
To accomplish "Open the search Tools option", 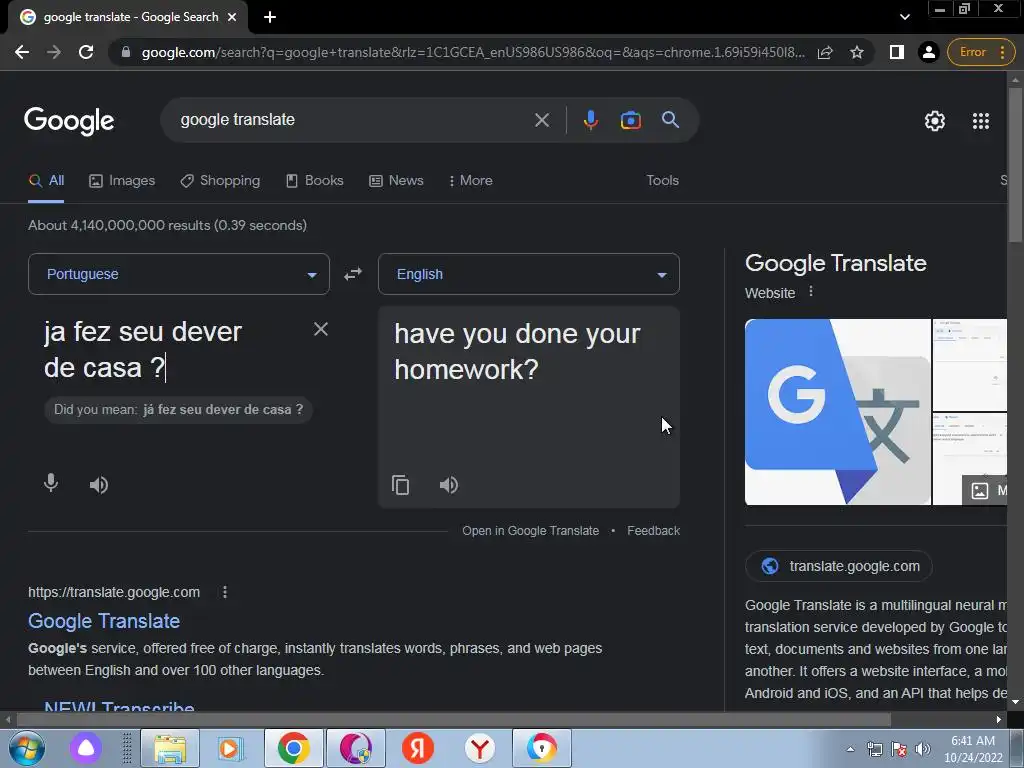I will click(662, 180).
